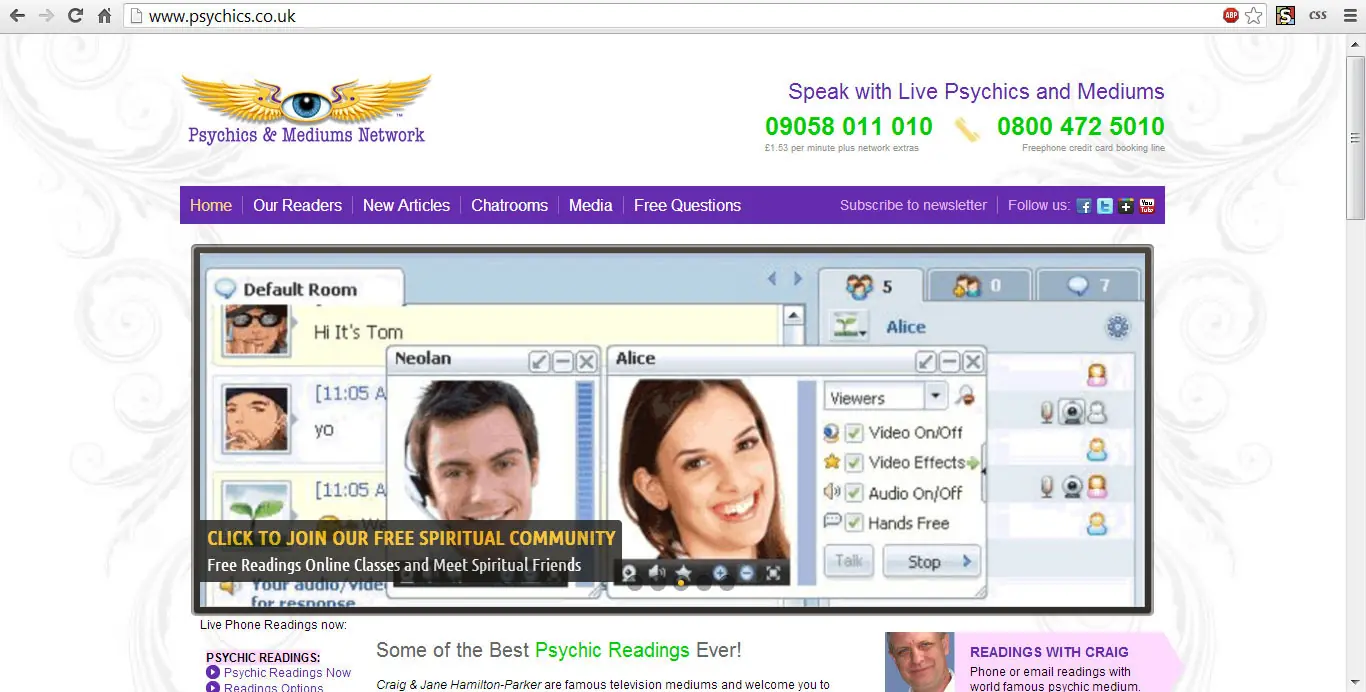Click the right arrow above the chat

coord(797,279)
